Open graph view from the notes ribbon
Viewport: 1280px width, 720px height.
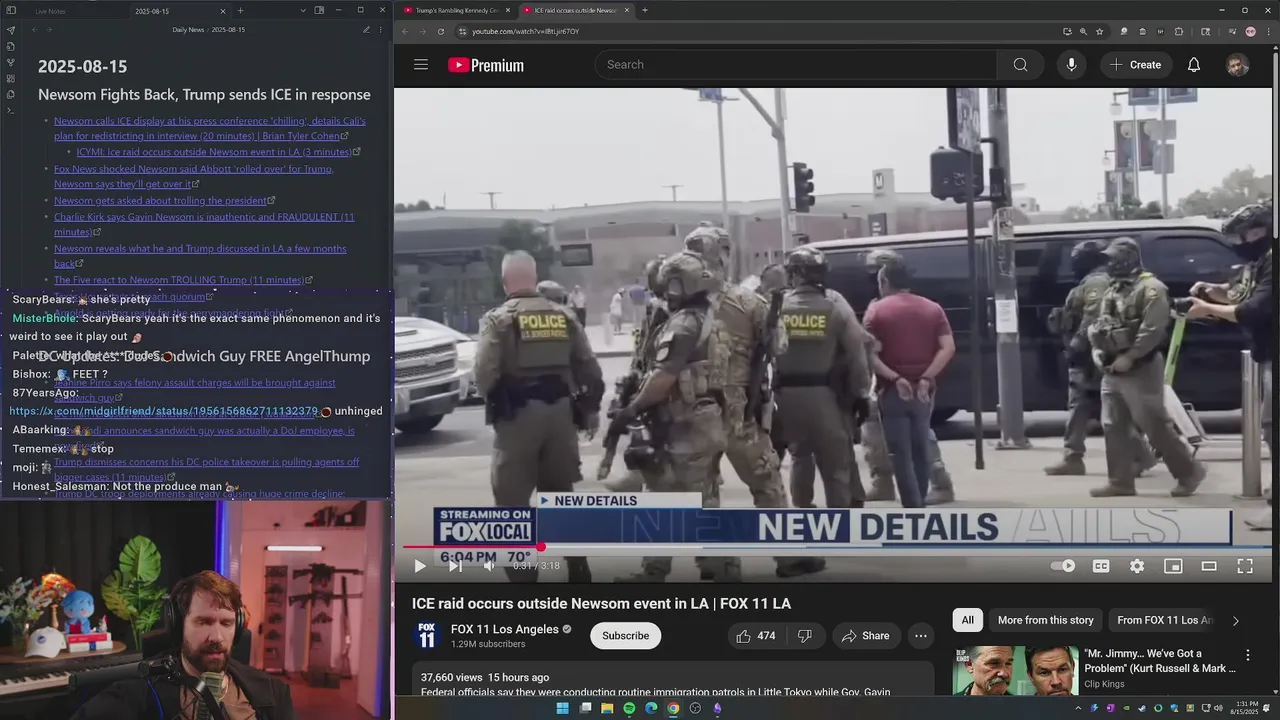pyautogui.click(x=11, y=62)
